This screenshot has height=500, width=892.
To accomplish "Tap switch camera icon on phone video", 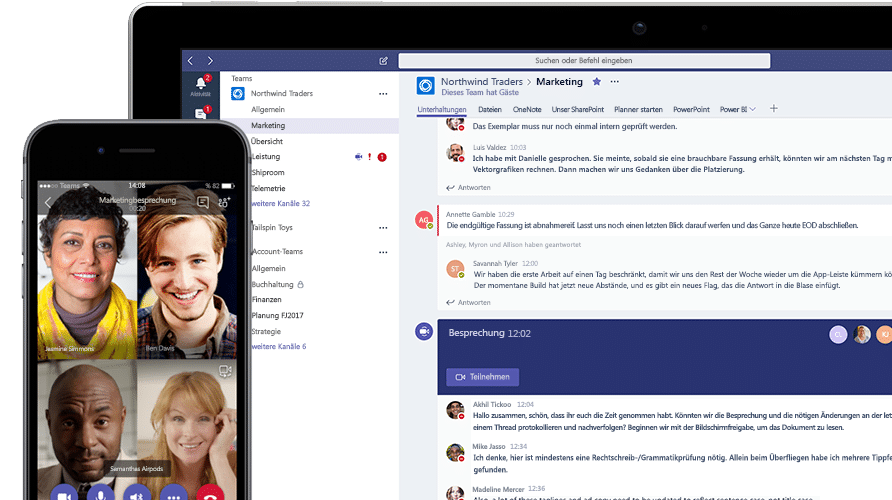I will 225,371.
